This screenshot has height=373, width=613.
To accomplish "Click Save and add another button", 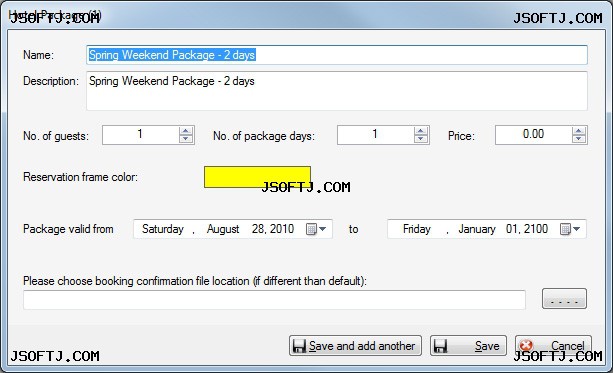I will click(x=355, y=346).
